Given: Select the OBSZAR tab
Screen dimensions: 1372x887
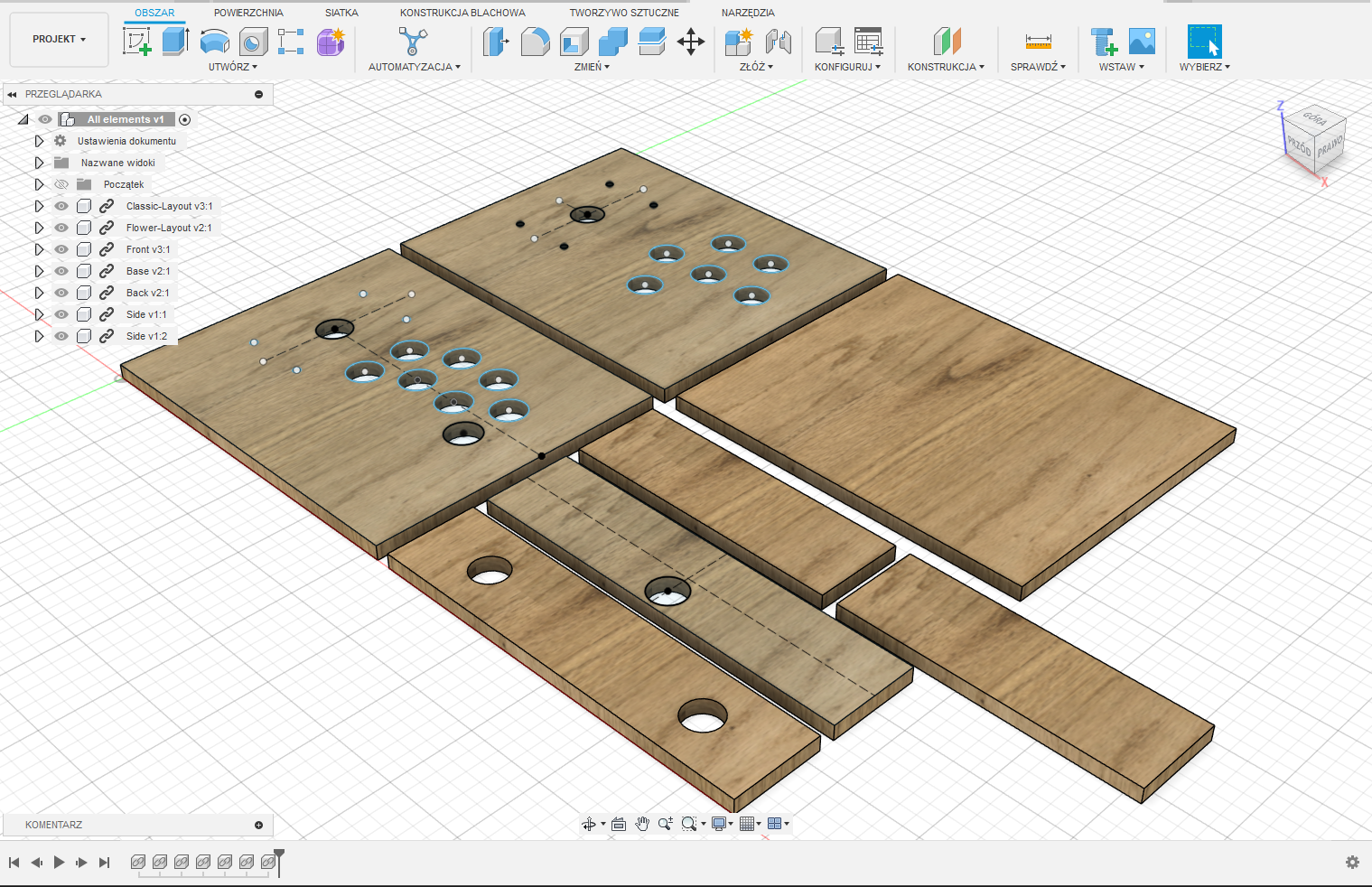Looking at the screenshot, I should [x=154, y=13].
